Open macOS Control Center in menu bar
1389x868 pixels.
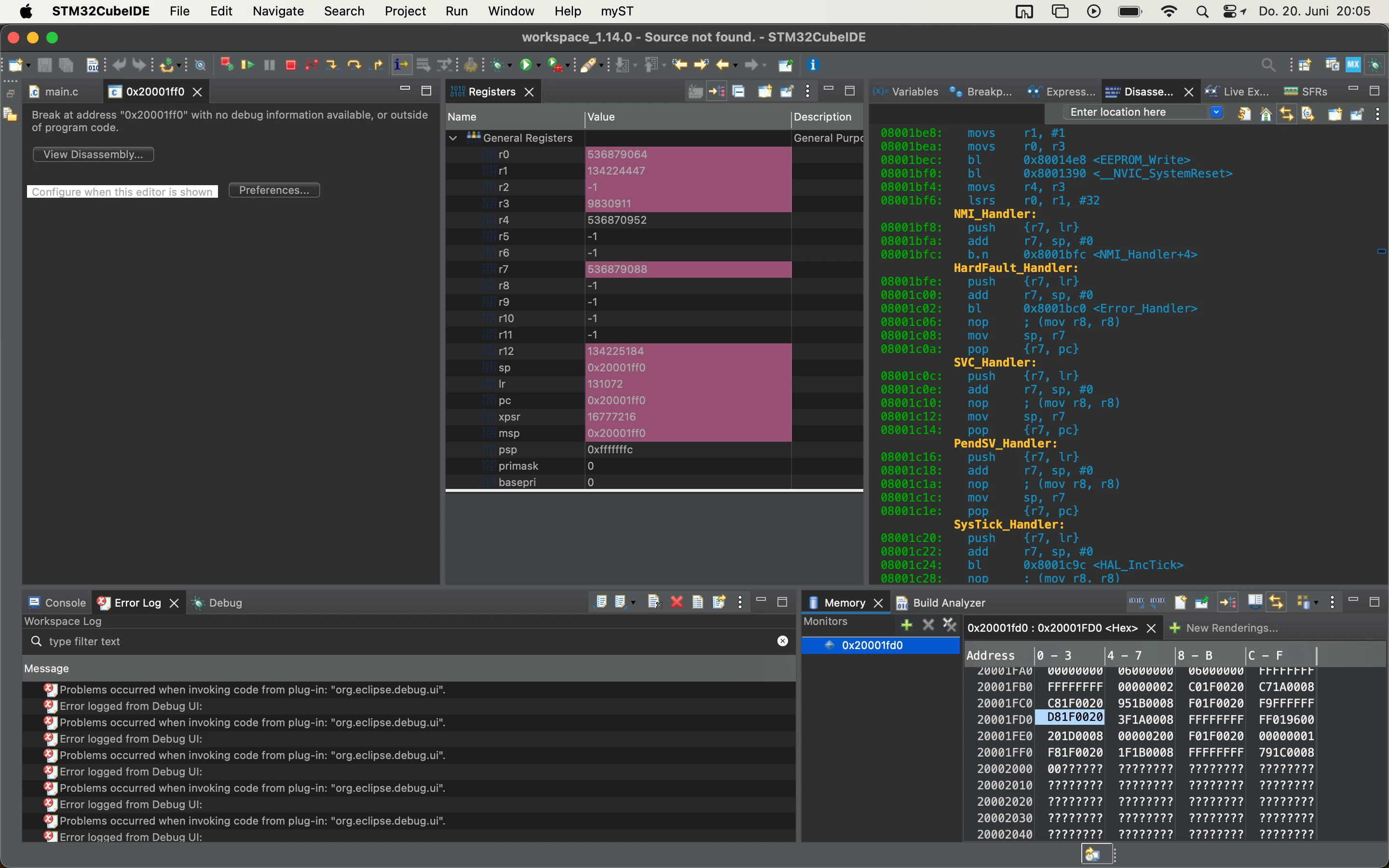1230,12
